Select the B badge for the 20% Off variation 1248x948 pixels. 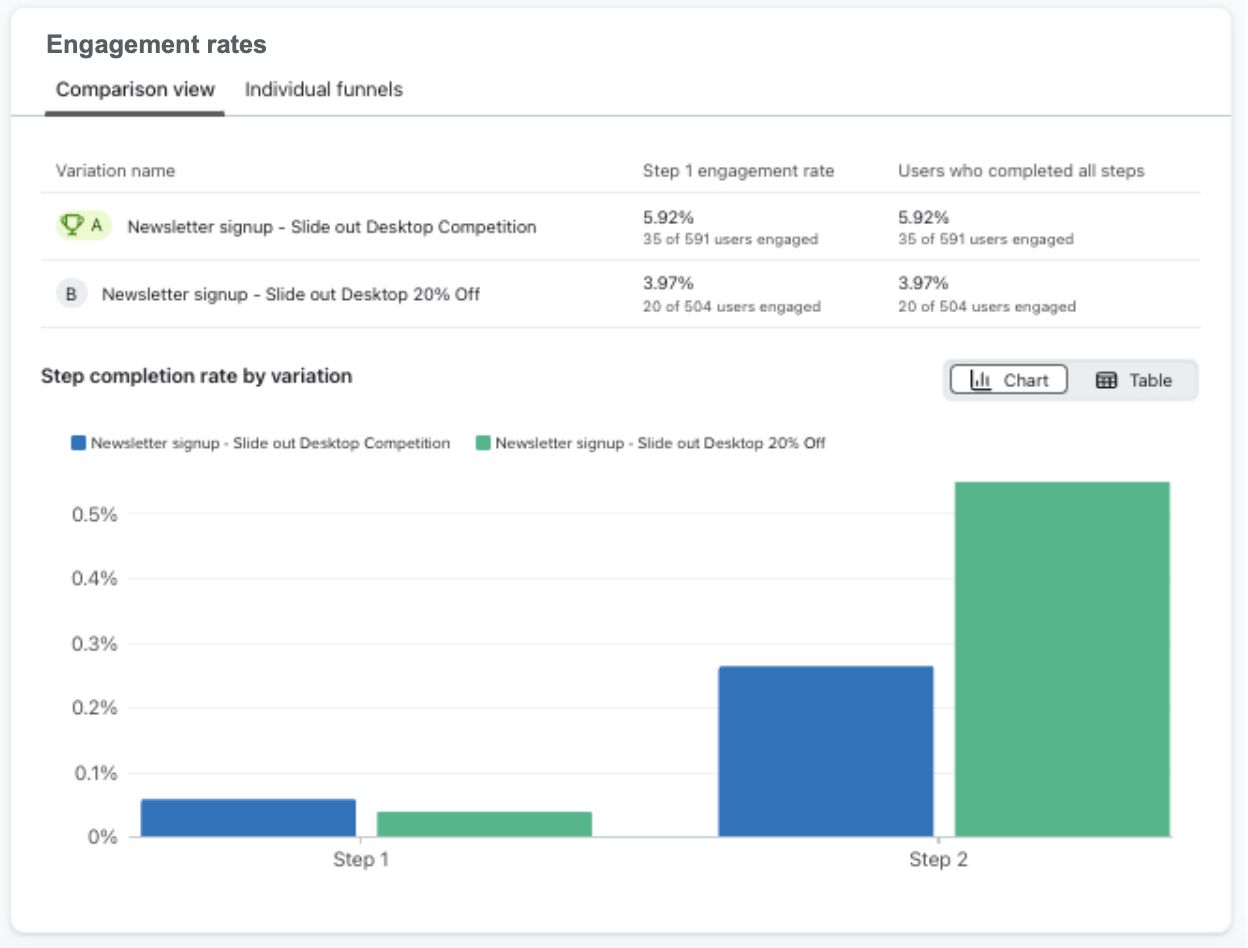pos(71,293)
